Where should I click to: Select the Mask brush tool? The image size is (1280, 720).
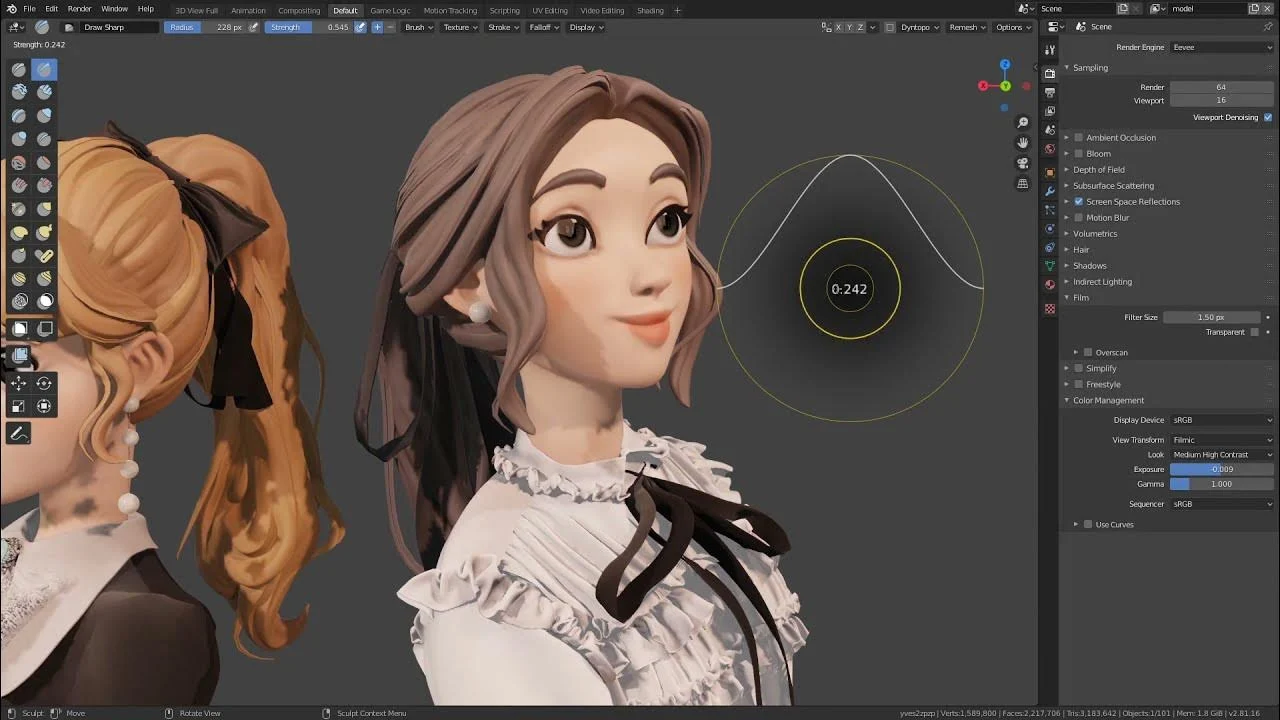[44, 300]
